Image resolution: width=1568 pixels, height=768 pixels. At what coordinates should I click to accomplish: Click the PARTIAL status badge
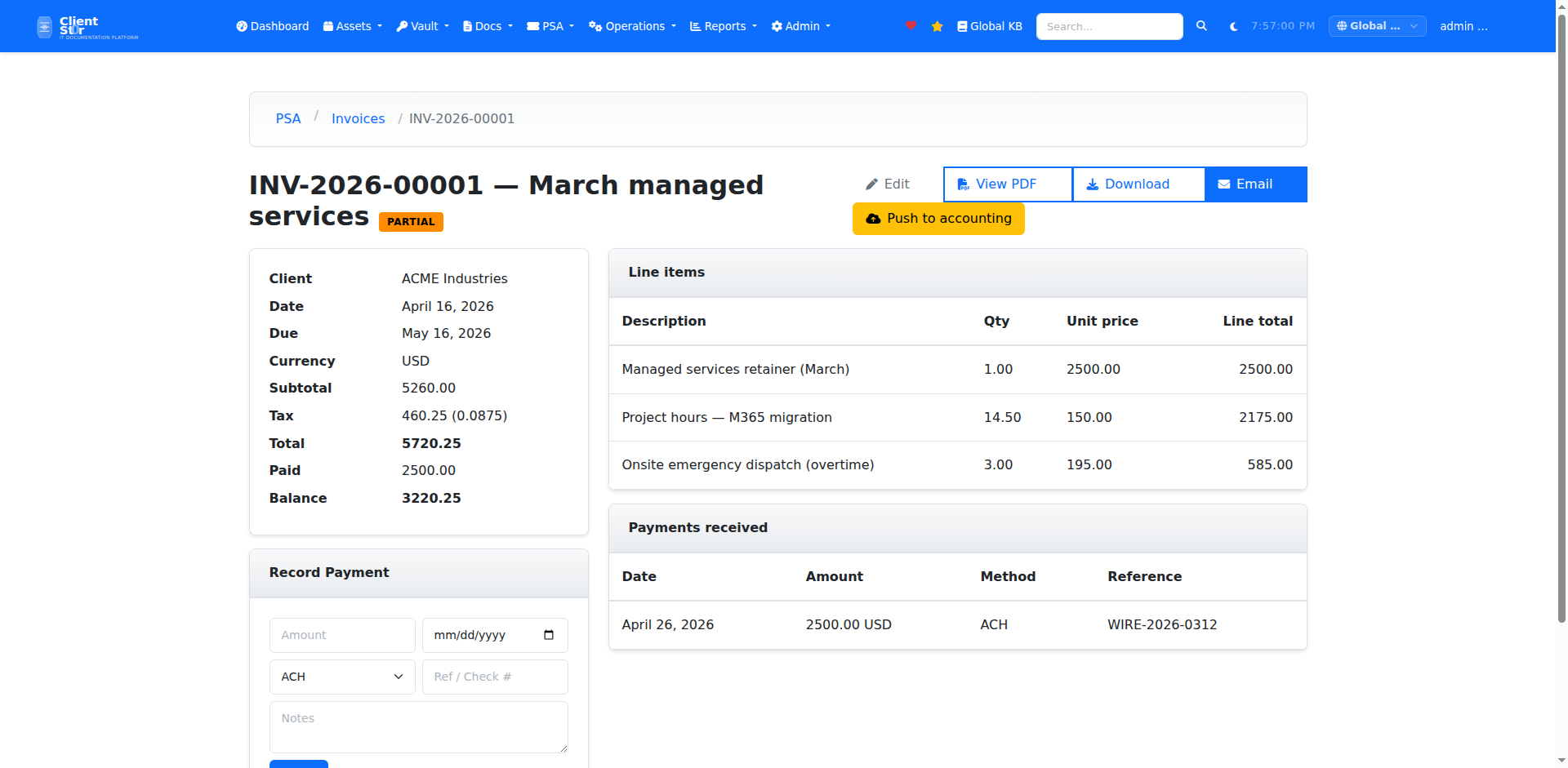pos(411,222)
